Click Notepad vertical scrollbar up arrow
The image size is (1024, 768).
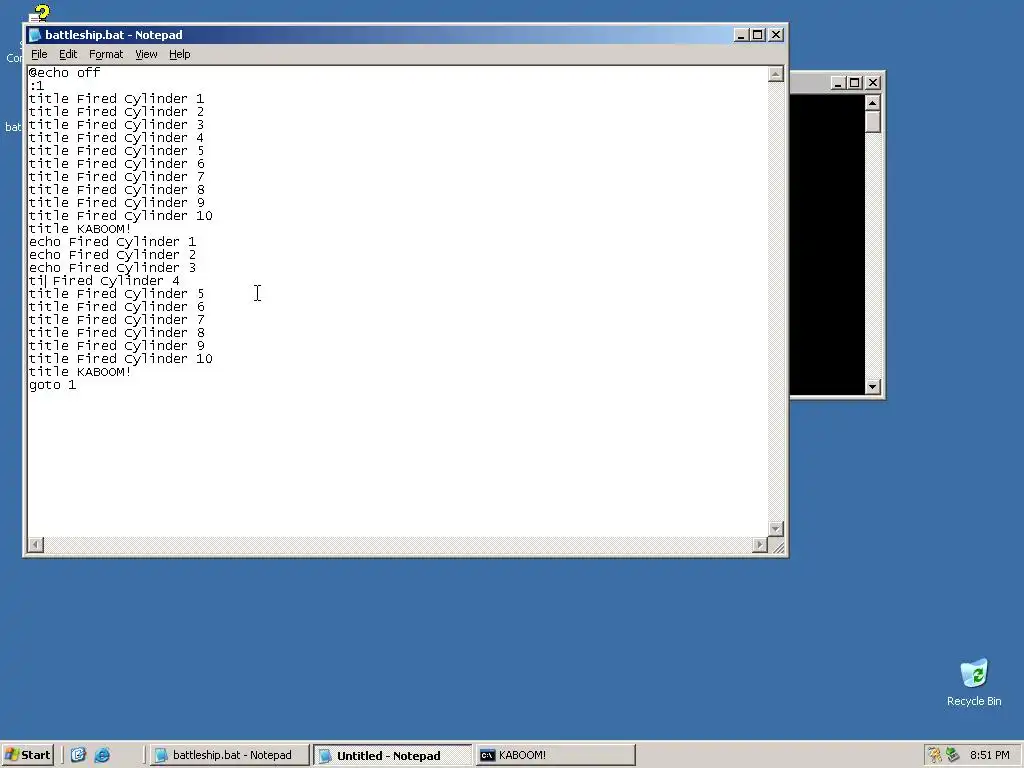(776, 74)
